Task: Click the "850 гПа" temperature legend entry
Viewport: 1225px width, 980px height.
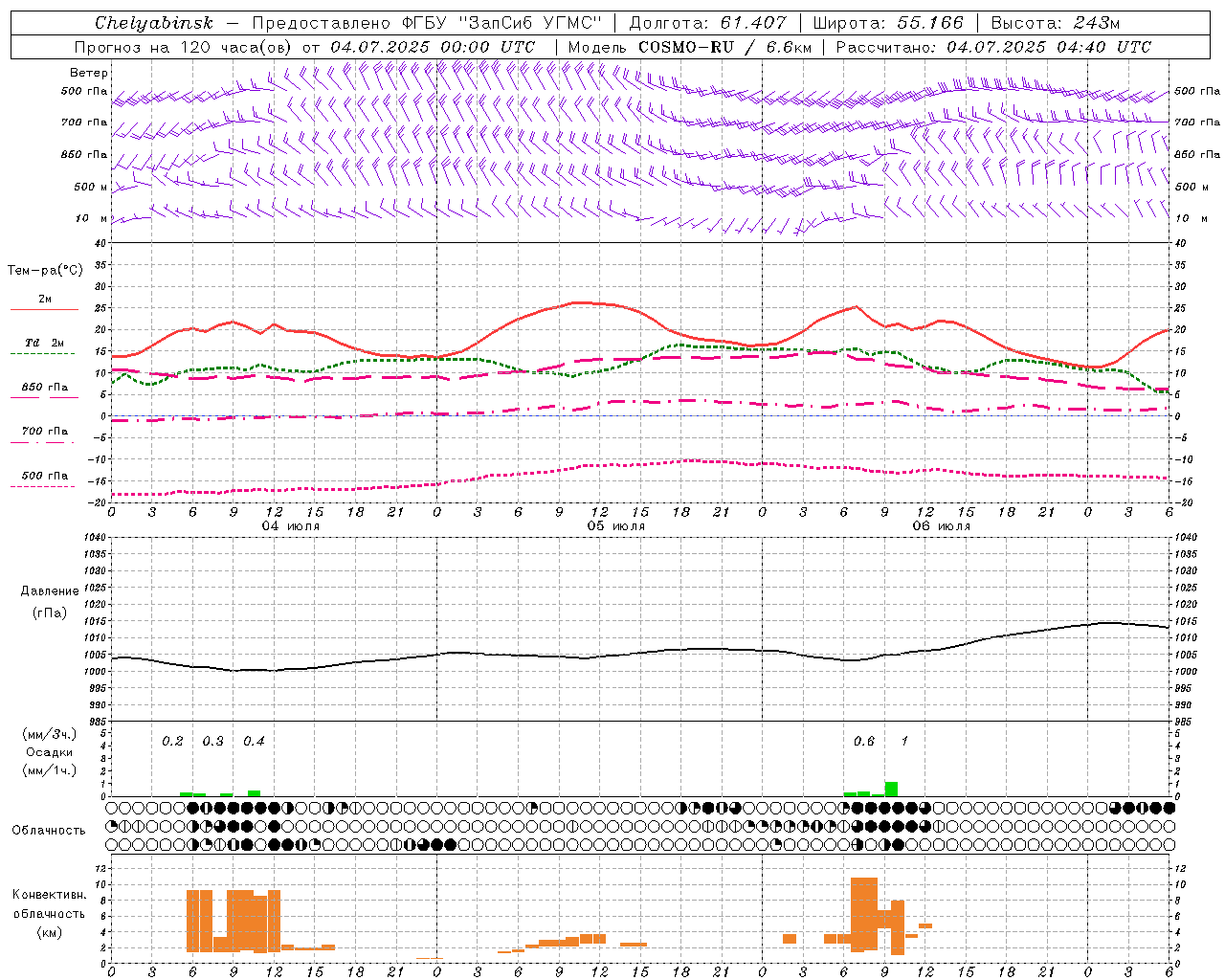Action: pos(45,388)
